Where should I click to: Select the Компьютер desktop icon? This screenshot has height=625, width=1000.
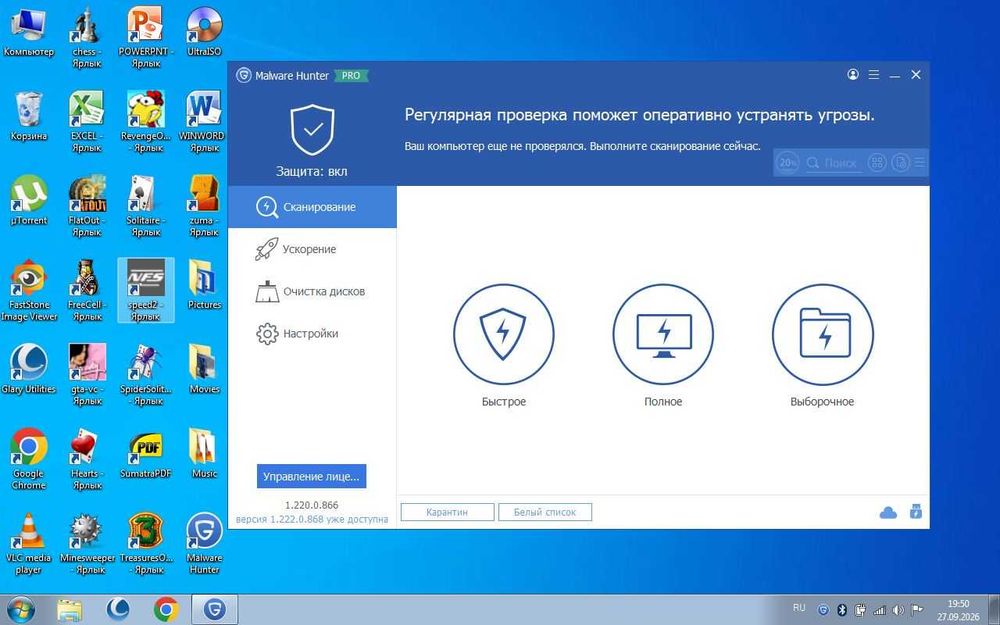click(x=29, y=33)
